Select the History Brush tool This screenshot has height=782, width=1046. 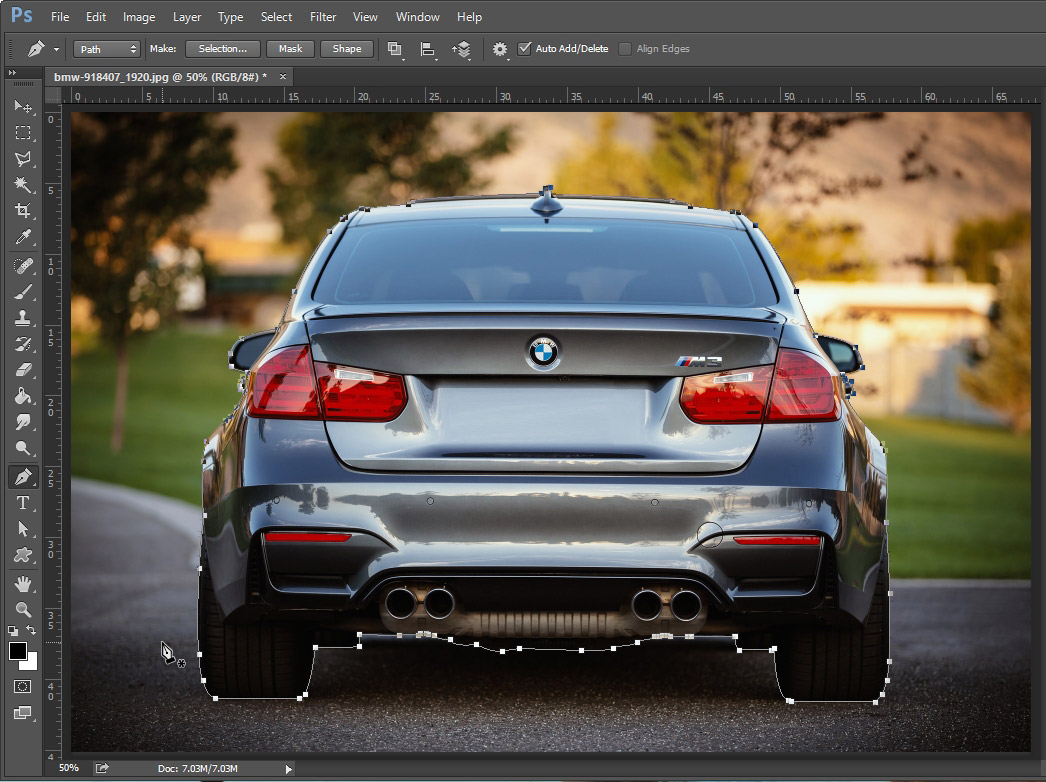pos(23,344)
